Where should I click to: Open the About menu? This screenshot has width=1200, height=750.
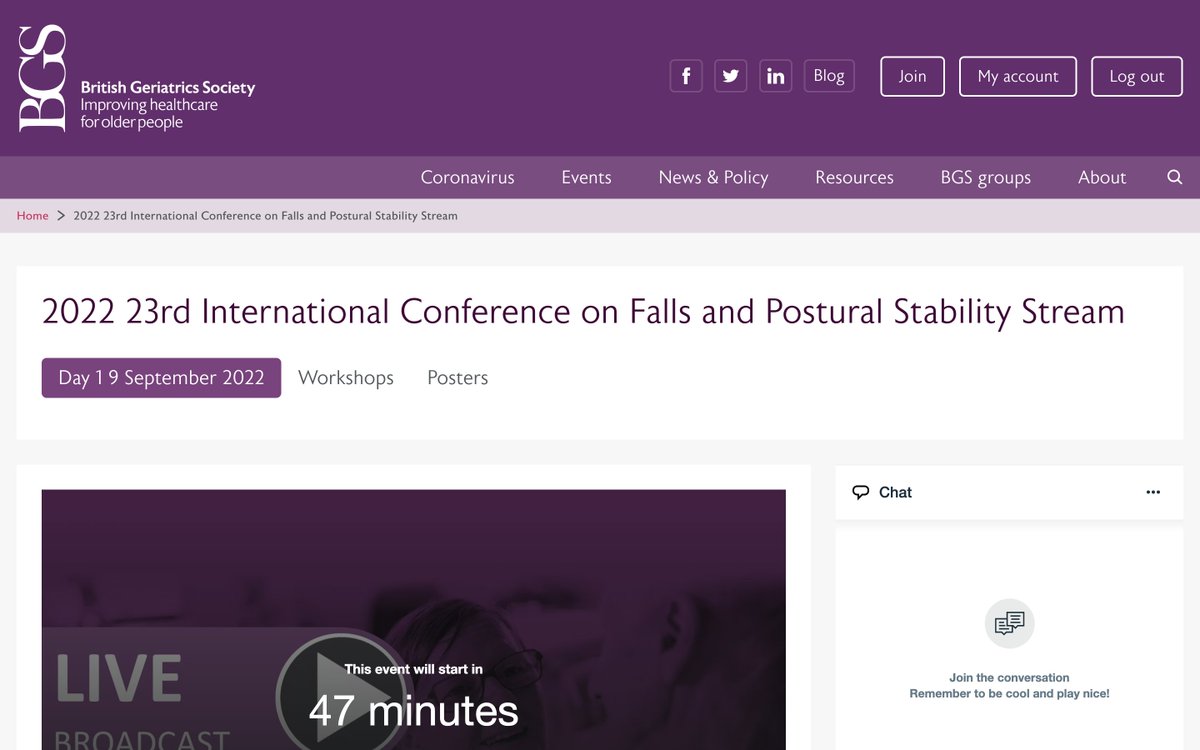point(1102,177)
